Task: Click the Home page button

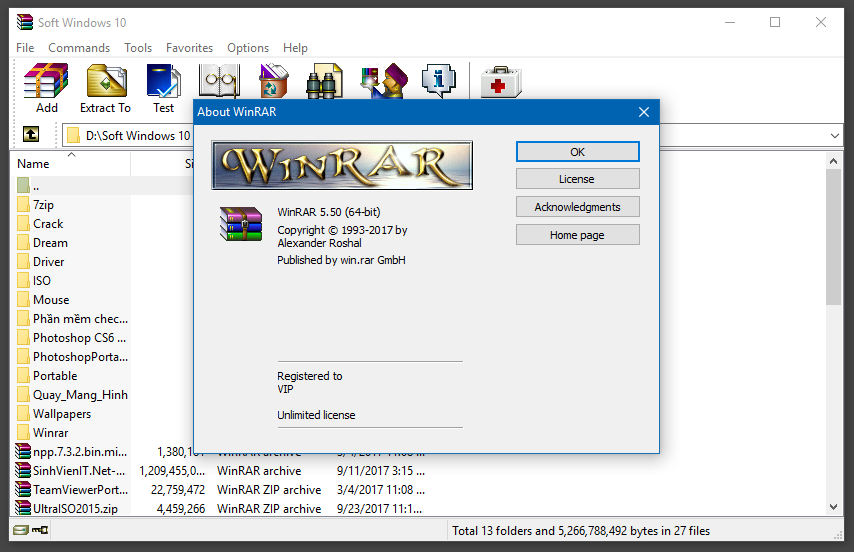Action: click(x=577, y=235)
